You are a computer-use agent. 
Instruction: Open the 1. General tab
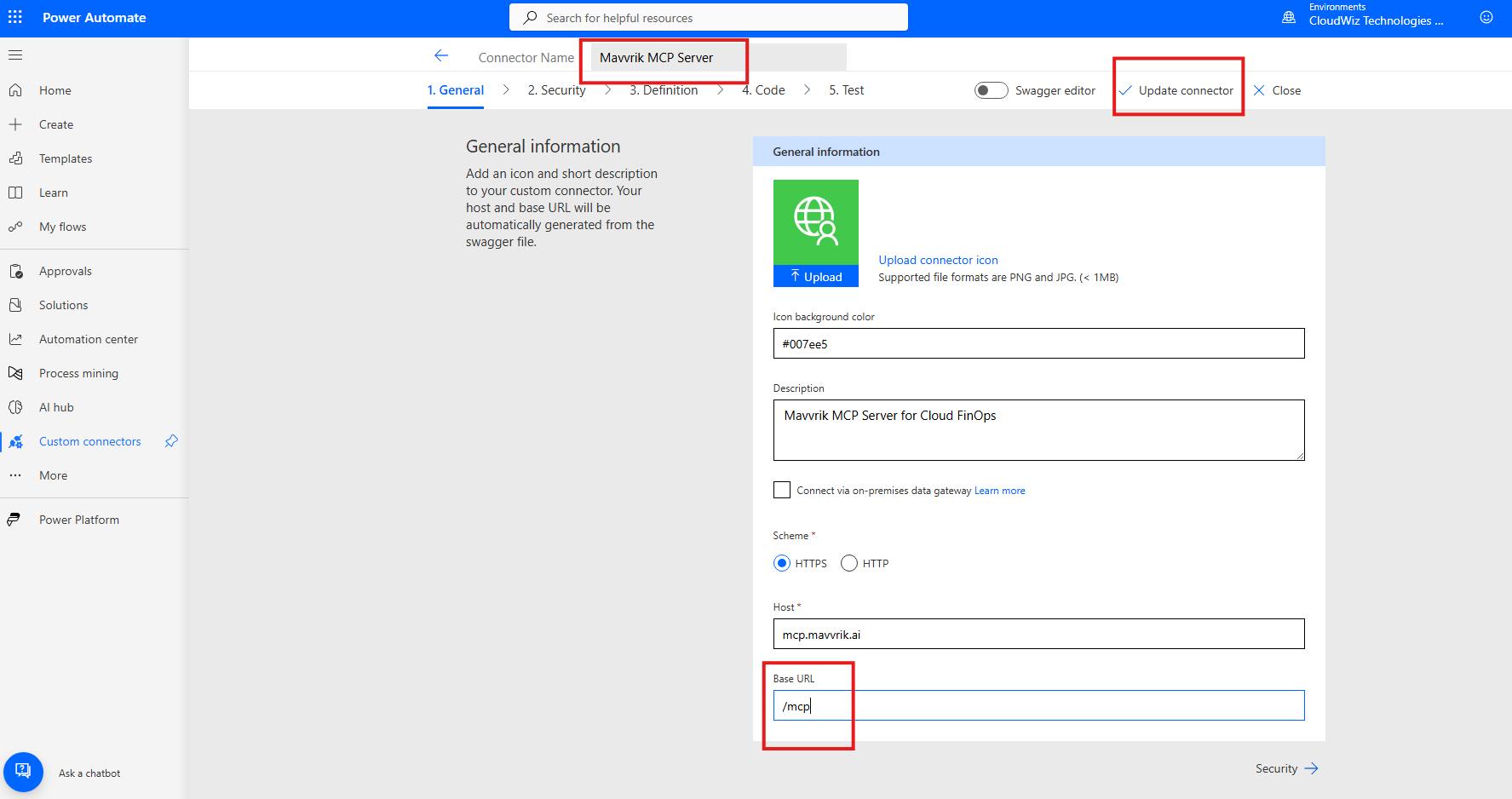(x=456, y=90)
